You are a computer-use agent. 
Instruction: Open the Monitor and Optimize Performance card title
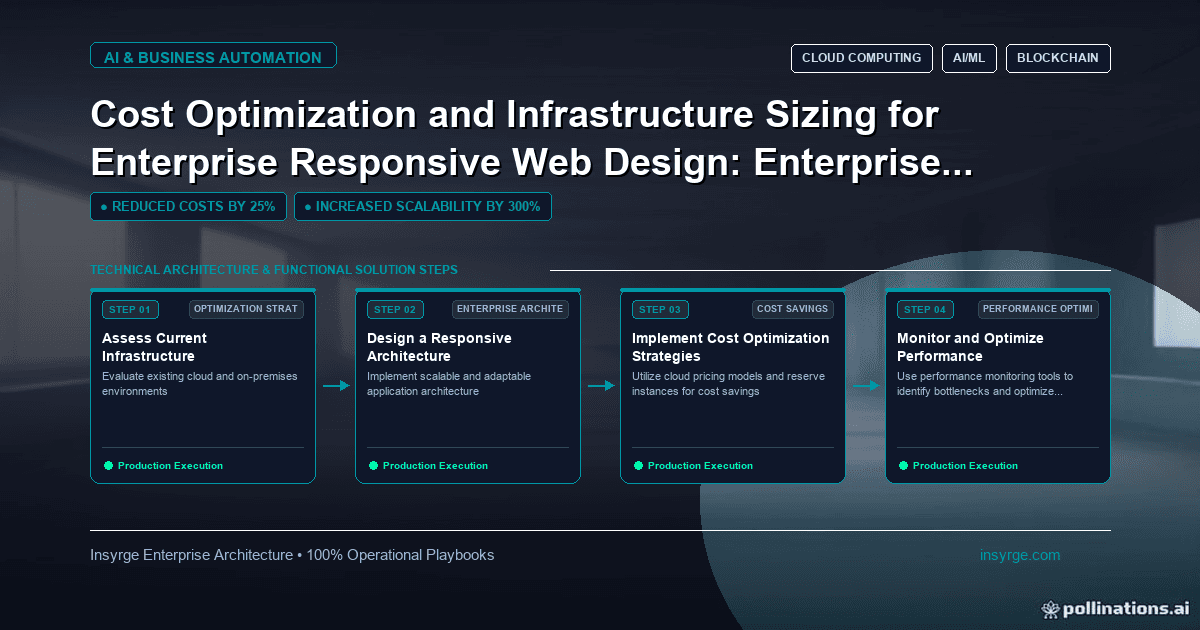pos(970,347)
